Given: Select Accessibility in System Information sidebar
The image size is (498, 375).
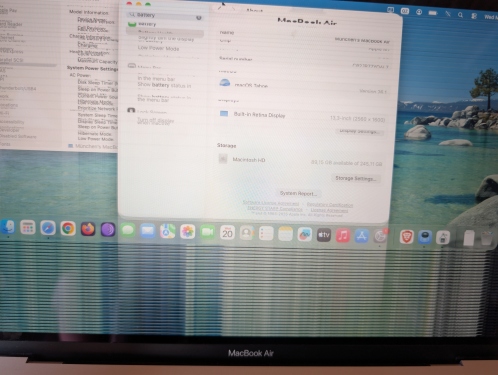Looking at the screenshot, I should (12, 122).
